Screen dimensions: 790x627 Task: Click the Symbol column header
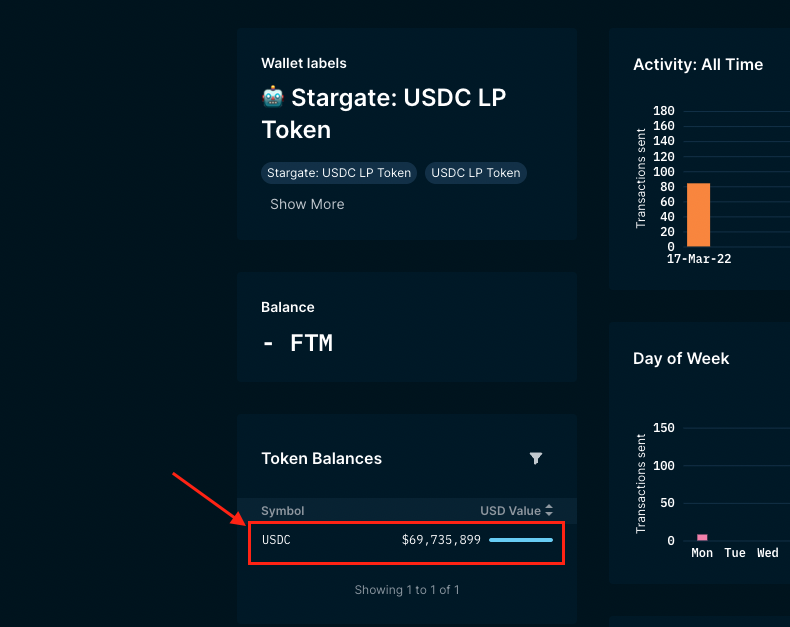(x=283, y=511)
